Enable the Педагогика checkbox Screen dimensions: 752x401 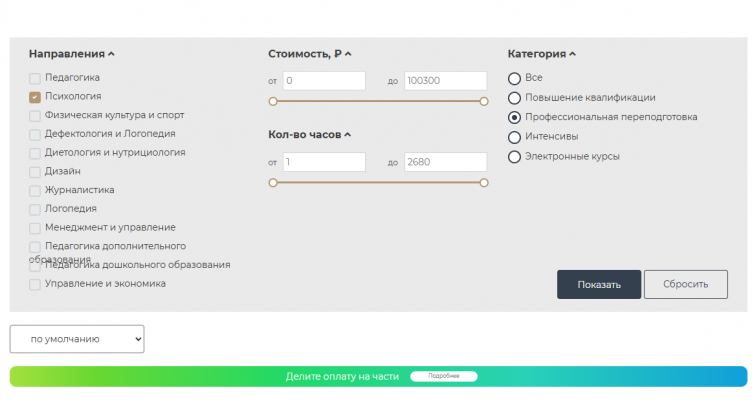tap(35, 78)
